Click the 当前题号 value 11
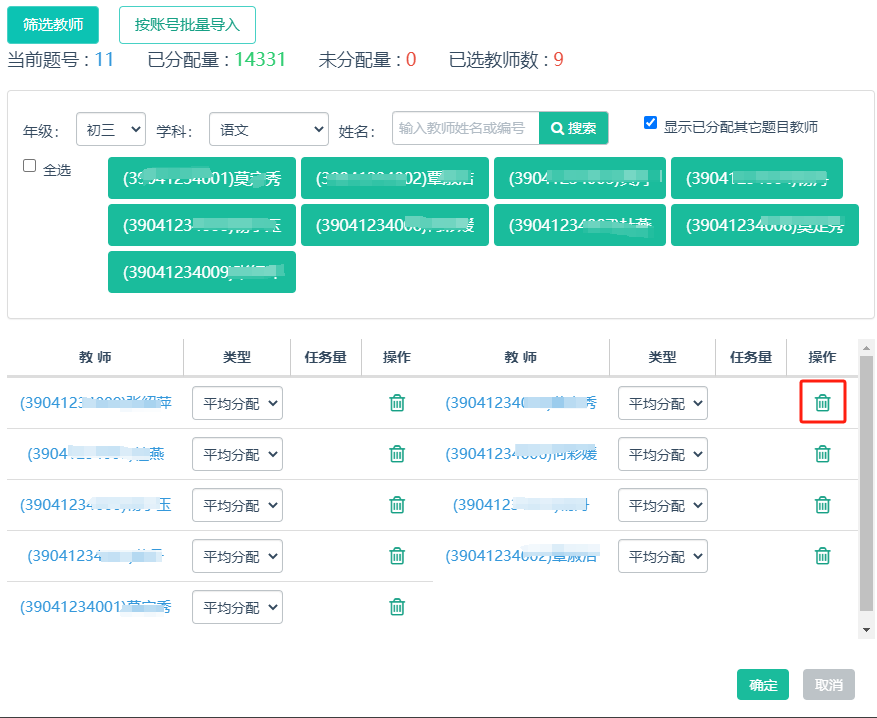The width and height of the screenshot is (877, 718). (x=104, y=59)
